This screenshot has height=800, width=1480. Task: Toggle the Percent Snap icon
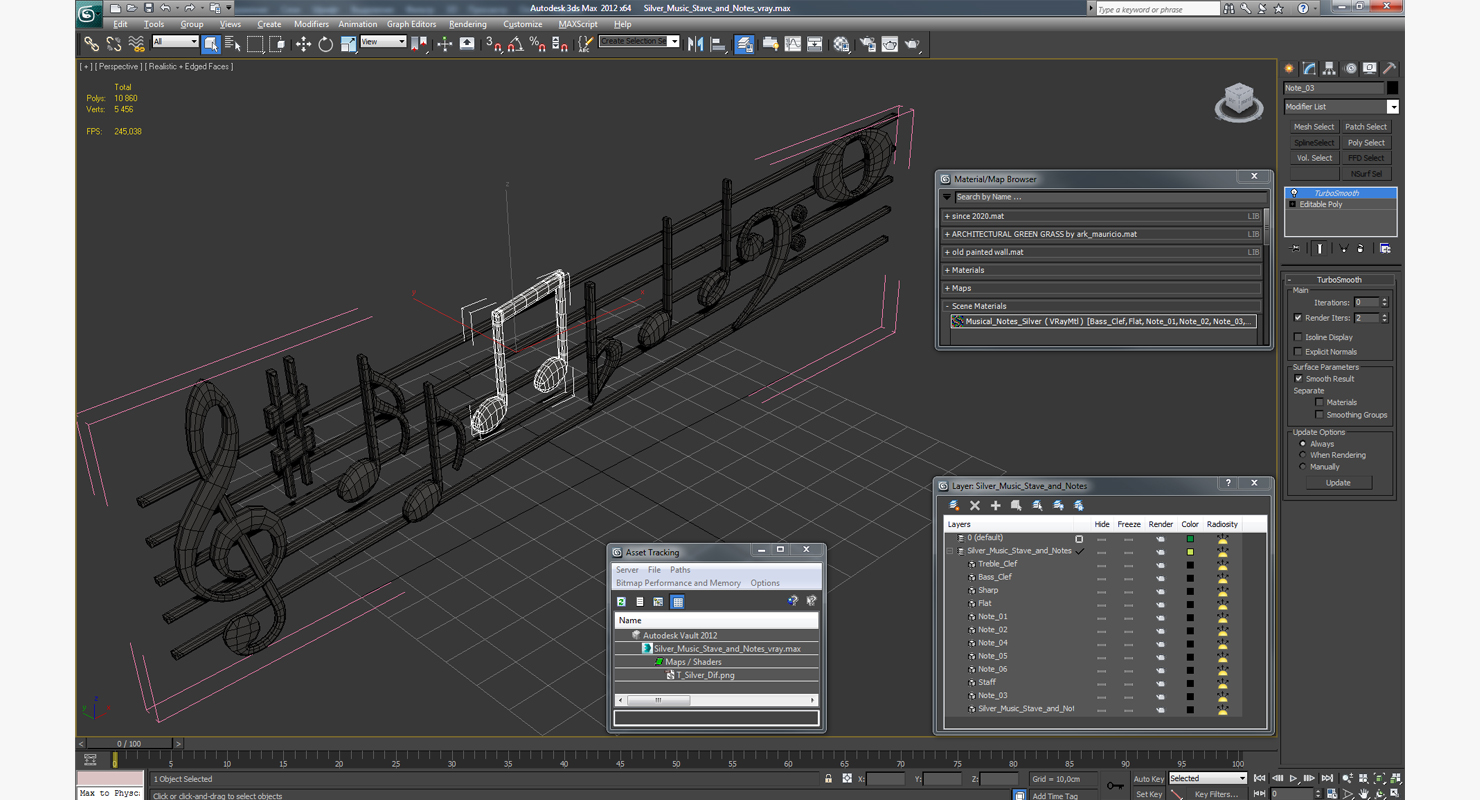[537, 44]
